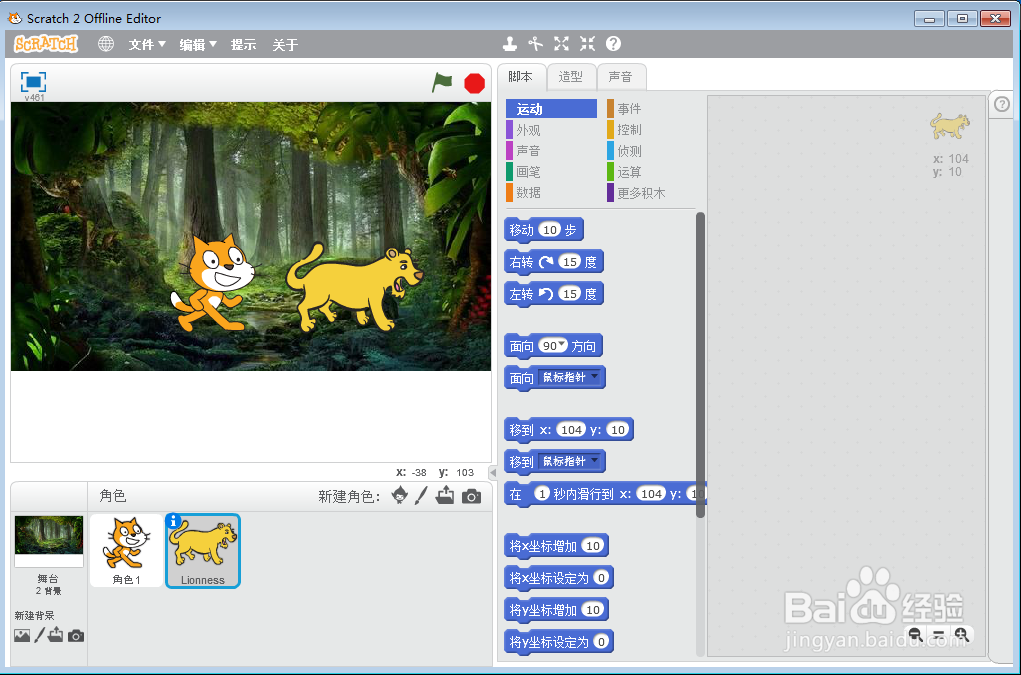Click degrees field in 右转 block
Viewport: 1021px width, 675px height.
pos(570,261)
